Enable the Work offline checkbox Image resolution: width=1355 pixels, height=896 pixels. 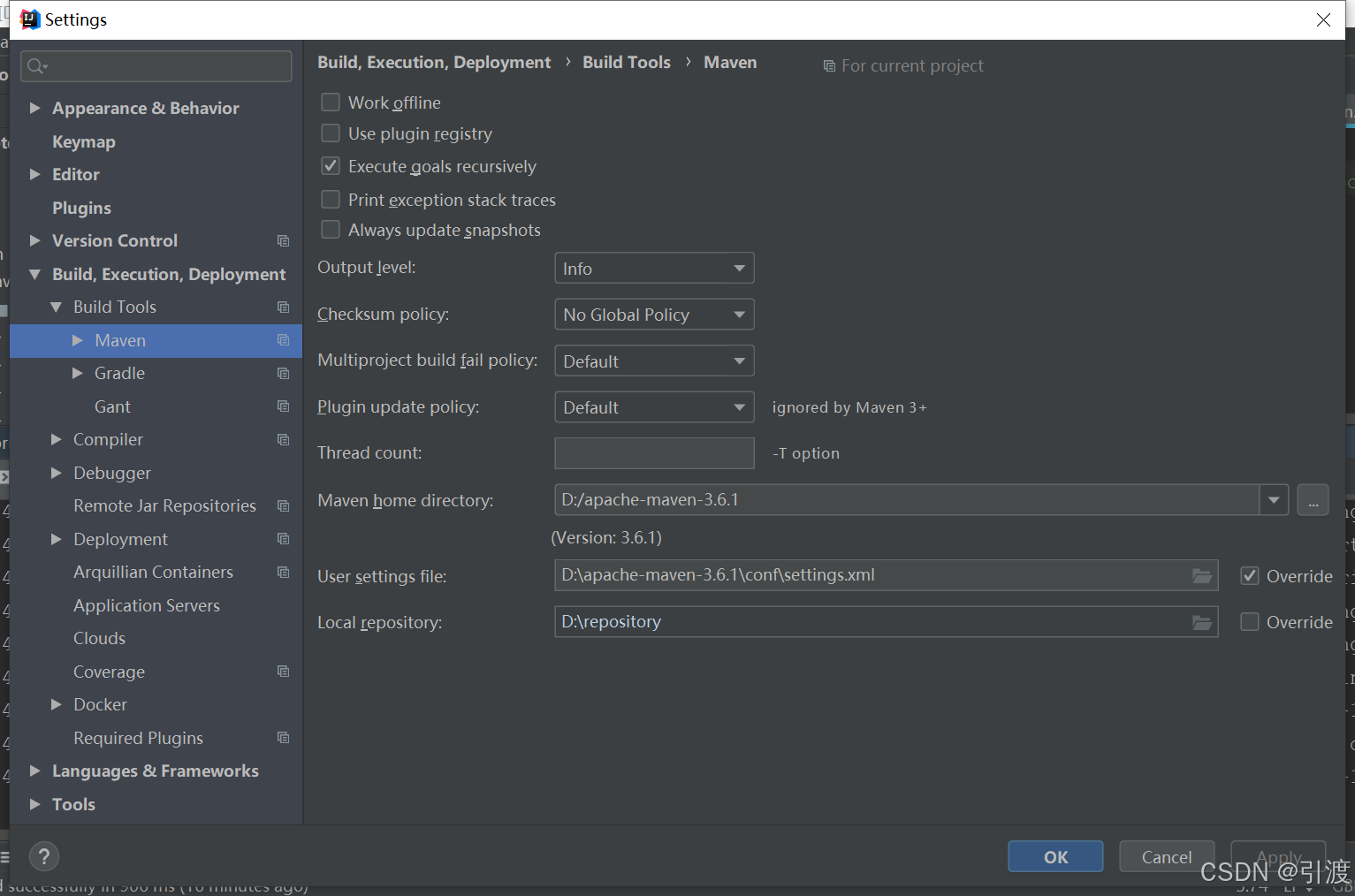pos(331,103)
